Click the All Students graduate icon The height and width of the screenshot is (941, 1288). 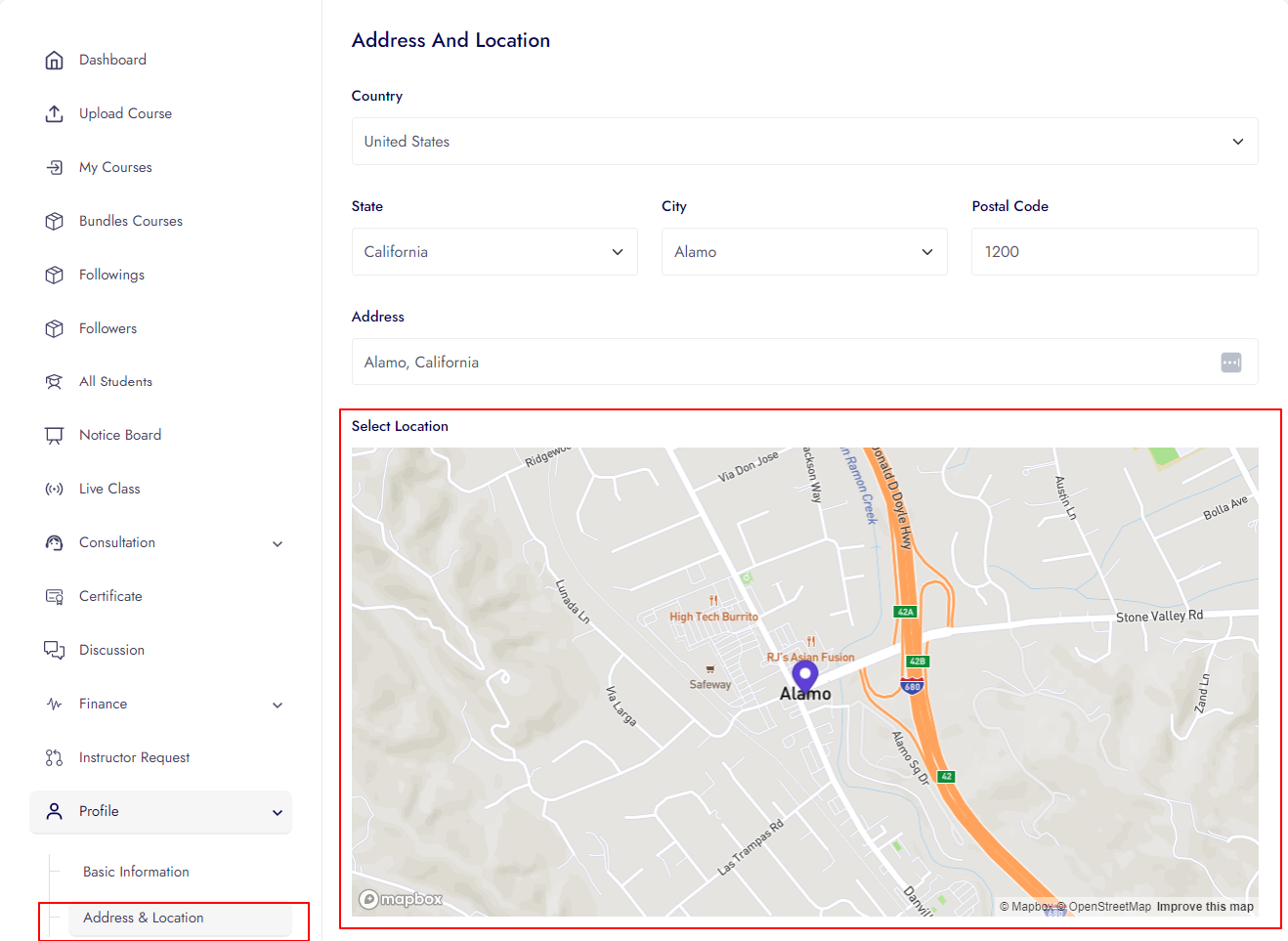(55, 382)
